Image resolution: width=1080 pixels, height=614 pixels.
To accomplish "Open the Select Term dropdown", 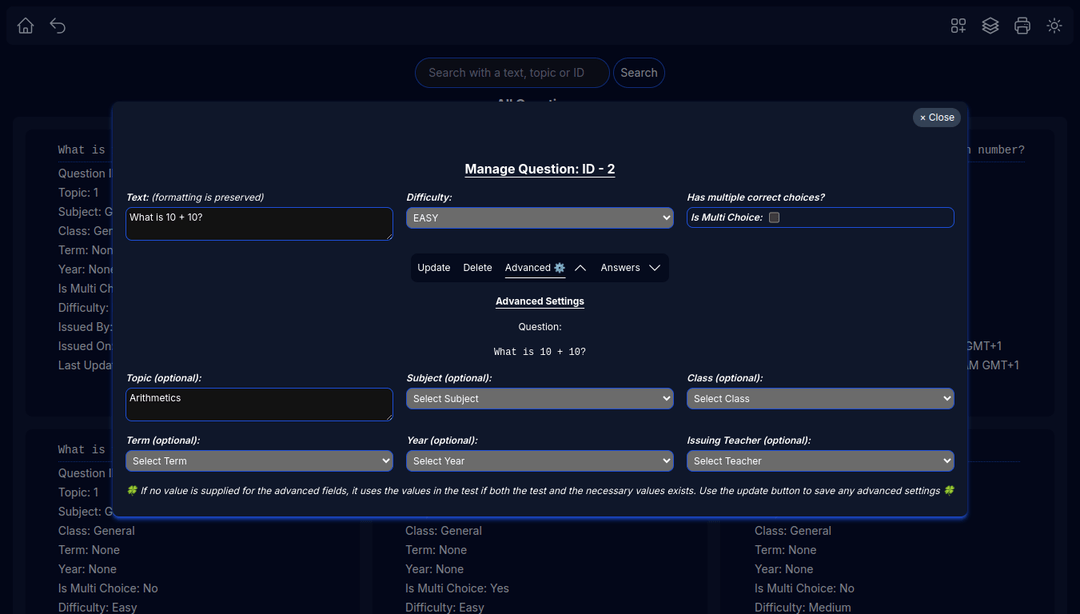I will [x=259, y=461].
